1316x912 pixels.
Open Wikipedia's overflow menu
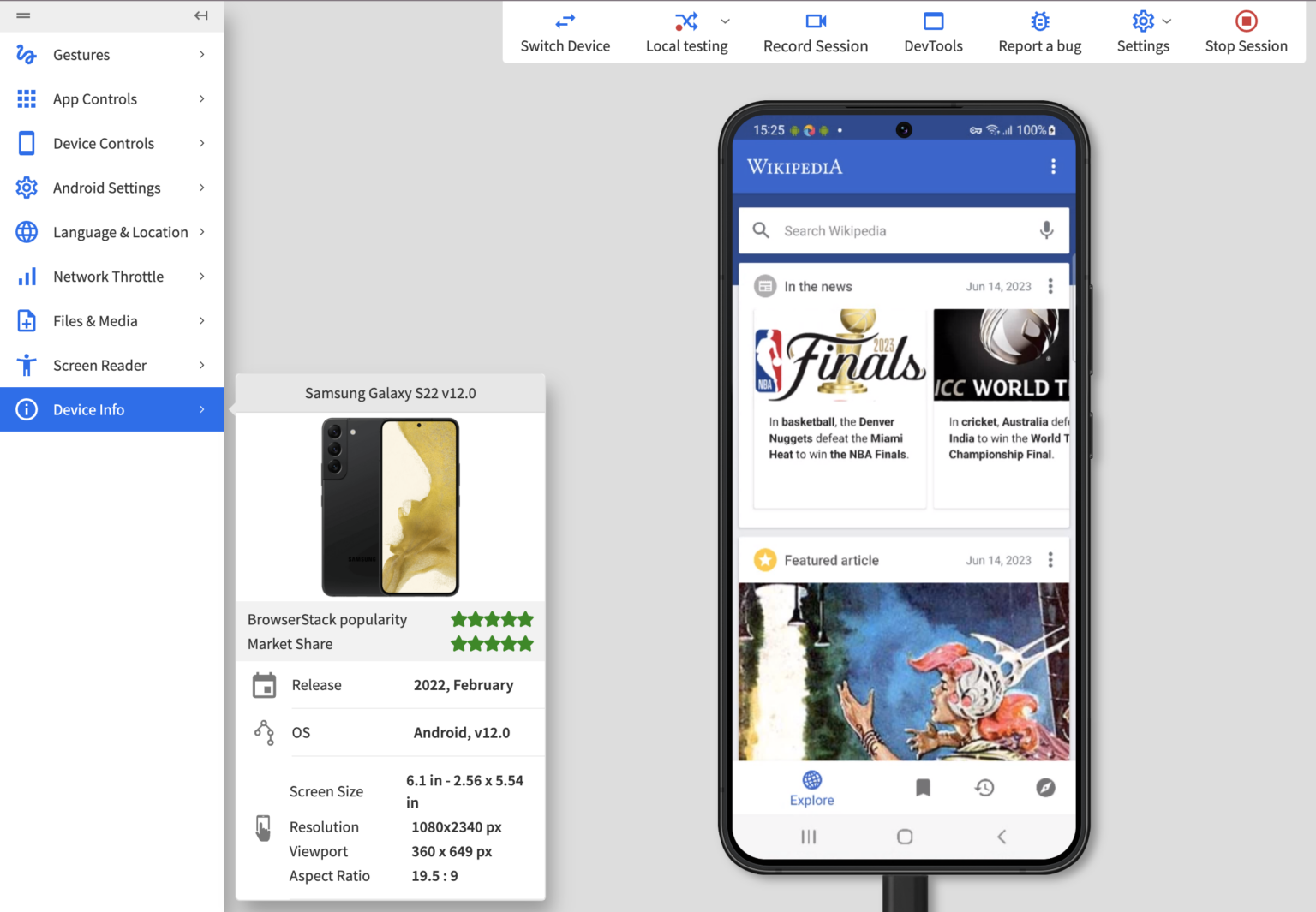pyautogui.click(x=1053, y=166)
